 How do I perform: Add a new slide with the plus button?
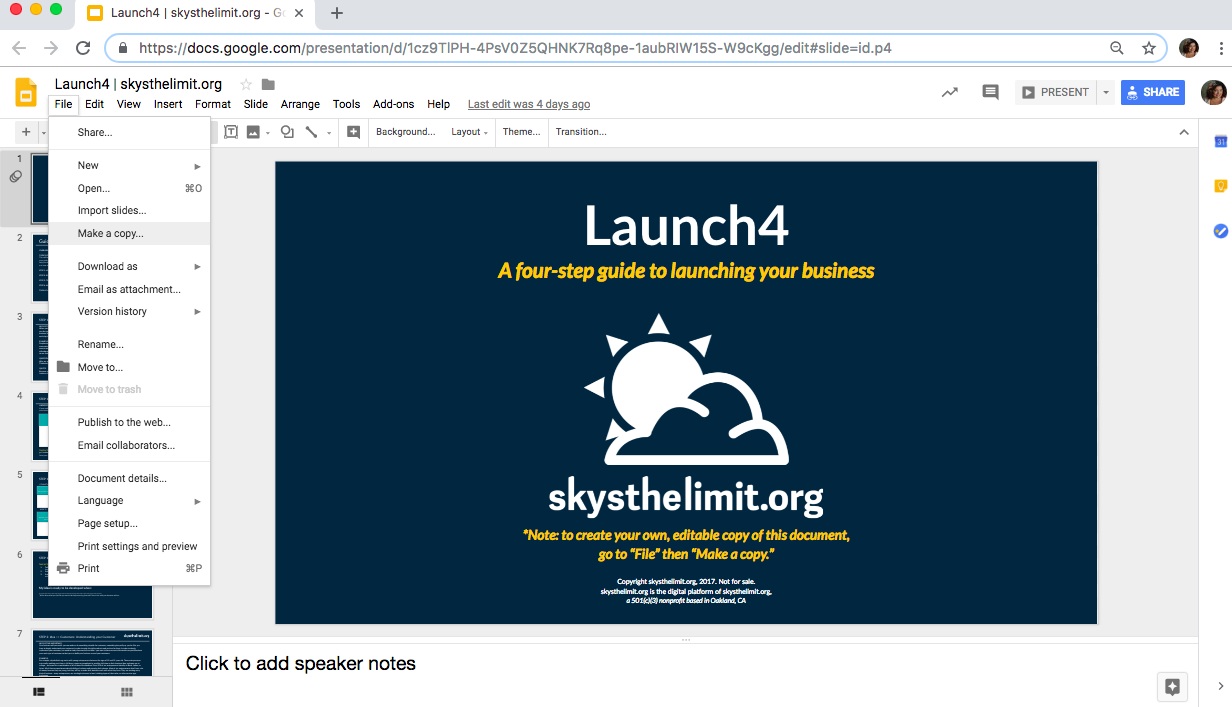click(26, 132)
